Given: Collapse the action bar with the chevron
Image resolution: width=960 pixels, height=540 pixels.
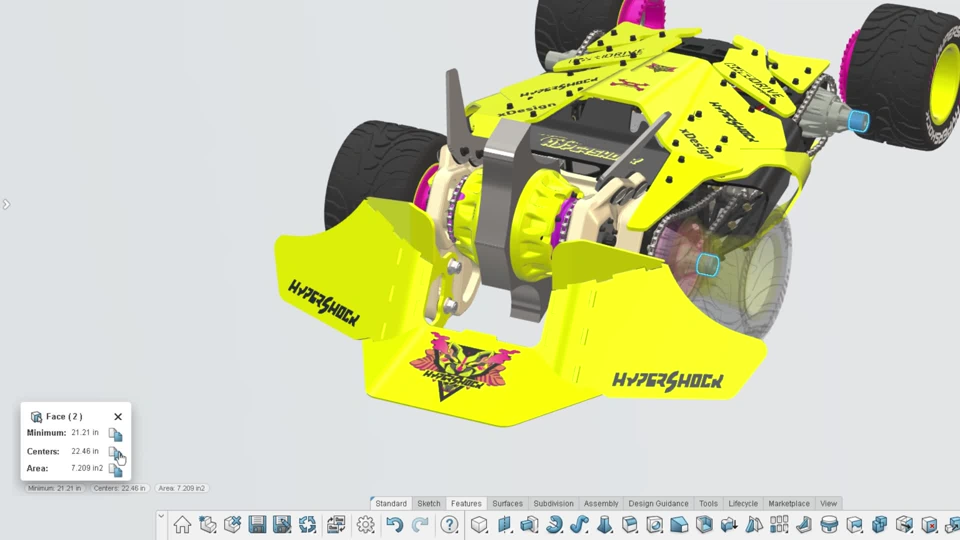Looking at the screenshot, I should pos(161,516).
